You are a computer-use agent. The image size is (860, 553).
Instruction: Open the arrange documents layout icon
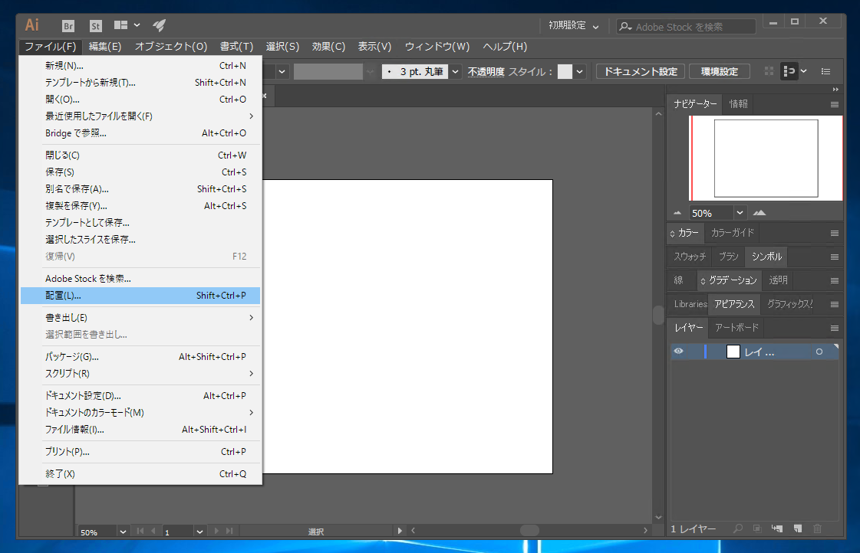[127, 25]
